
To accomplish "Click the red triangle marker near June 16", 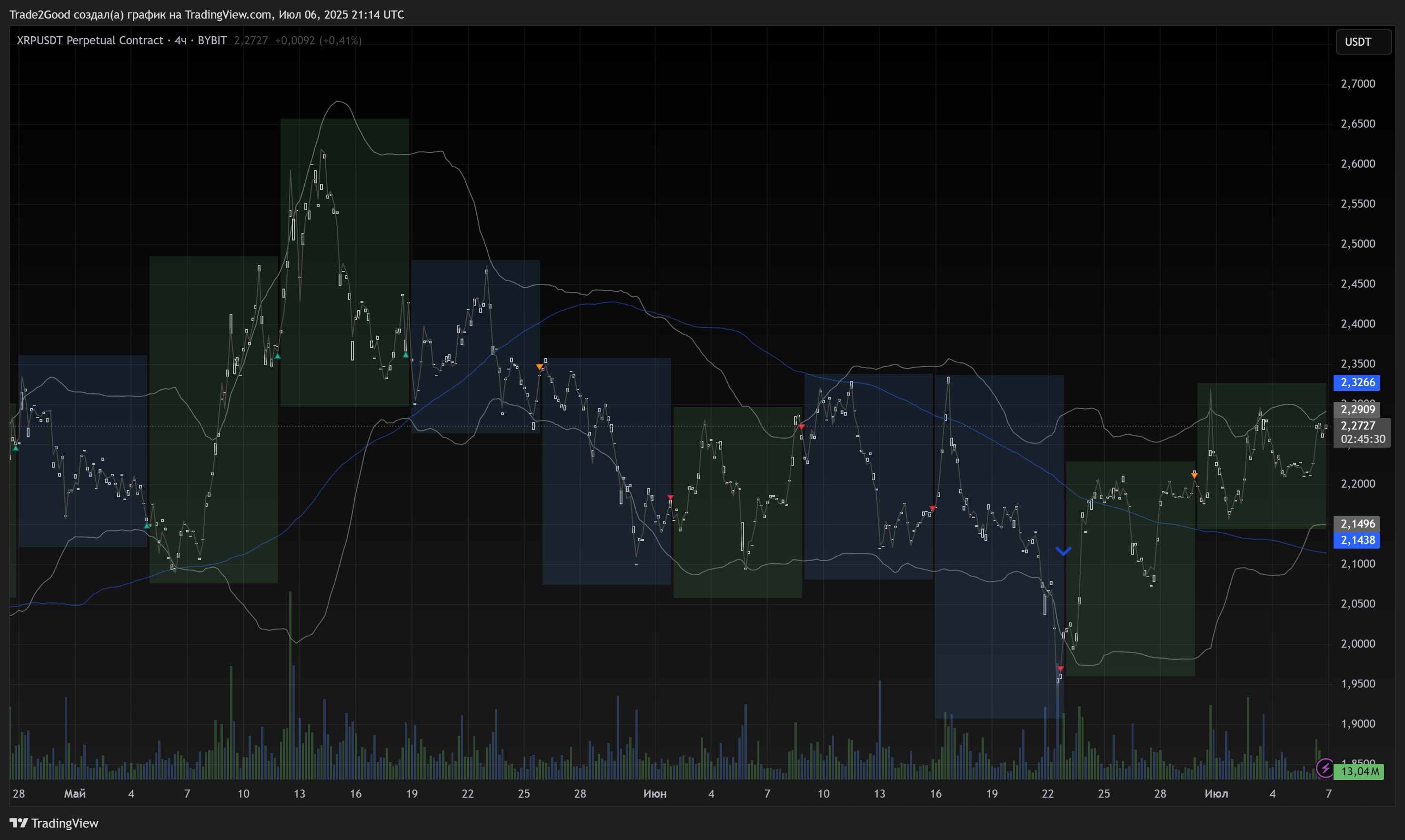I will click(933, 508).
